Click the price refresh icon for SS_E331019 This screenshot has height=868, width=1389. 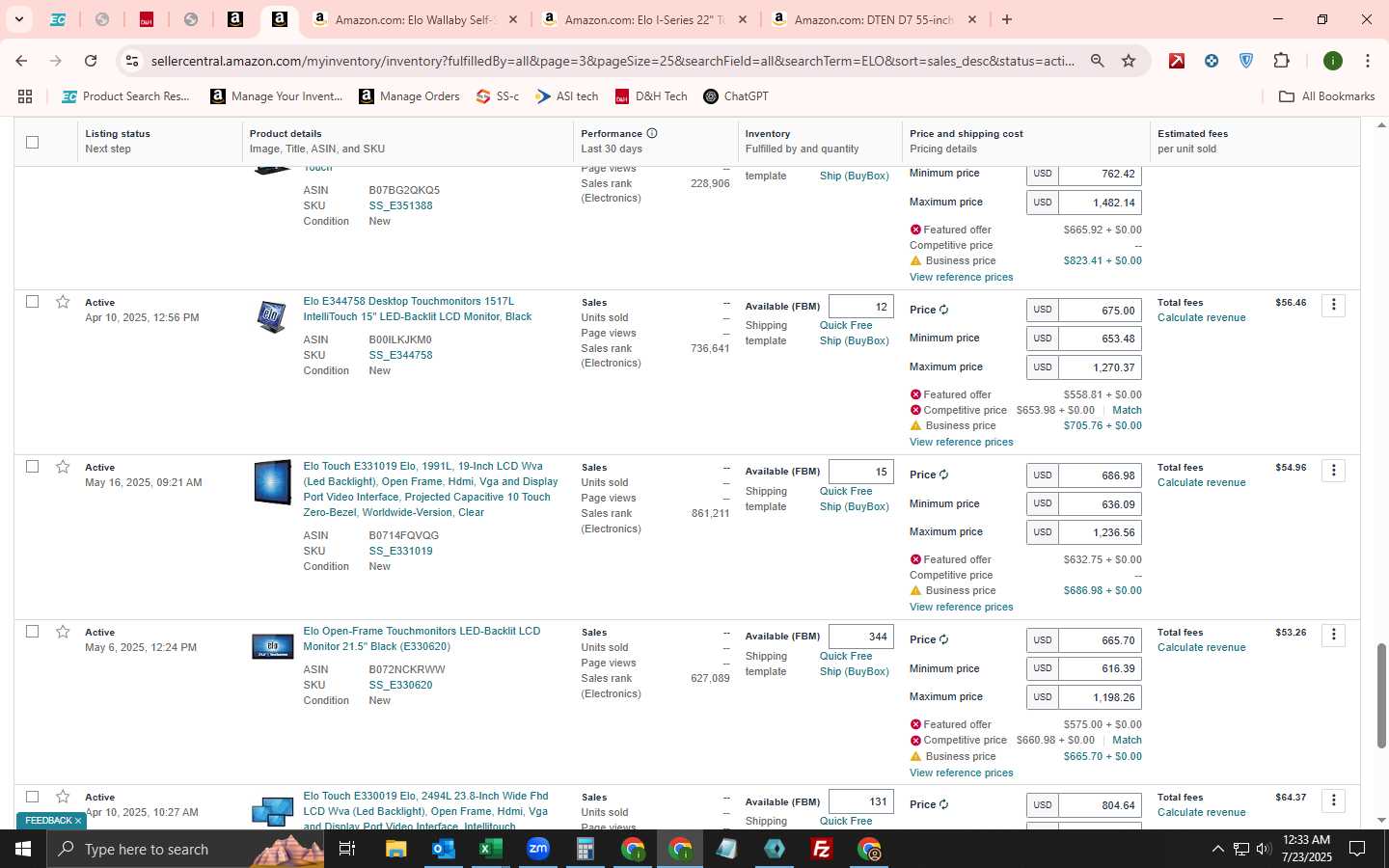[943, 475]
